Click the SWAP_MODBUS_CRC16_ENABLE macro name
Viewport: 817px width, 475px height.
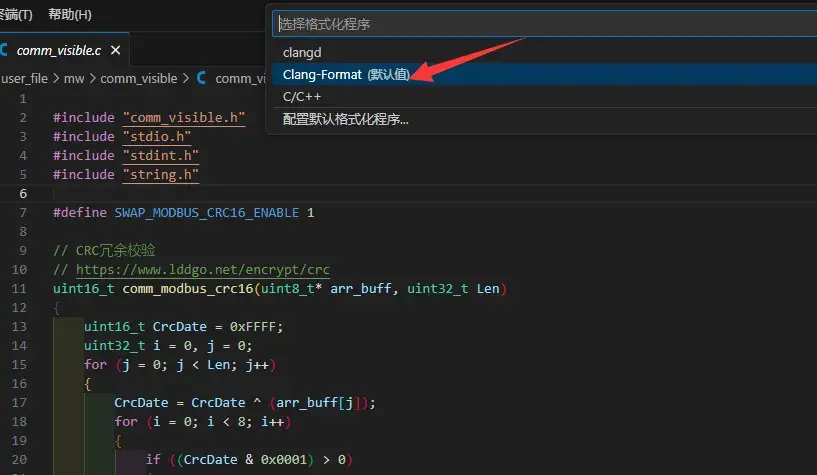(x=207, y=212)
